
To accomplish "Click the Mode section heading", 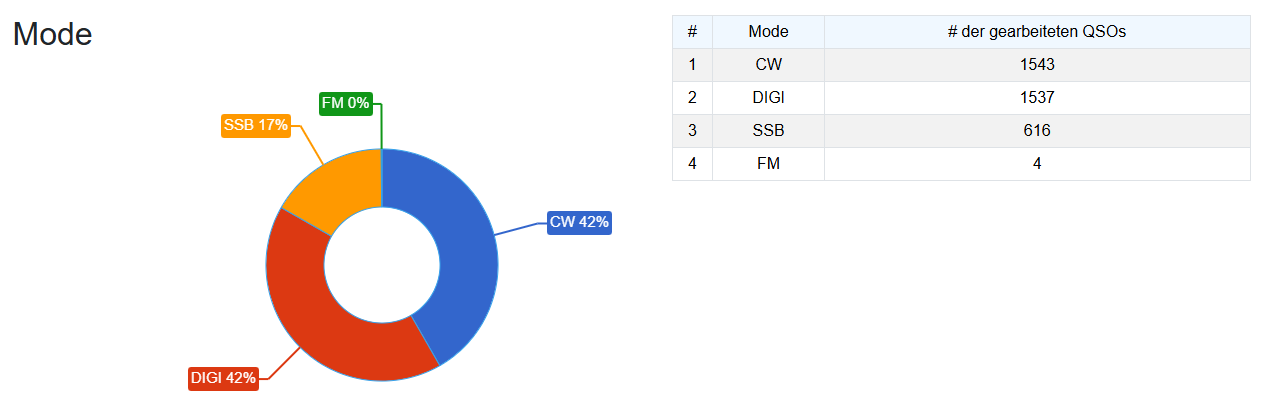I will [52, 35].
